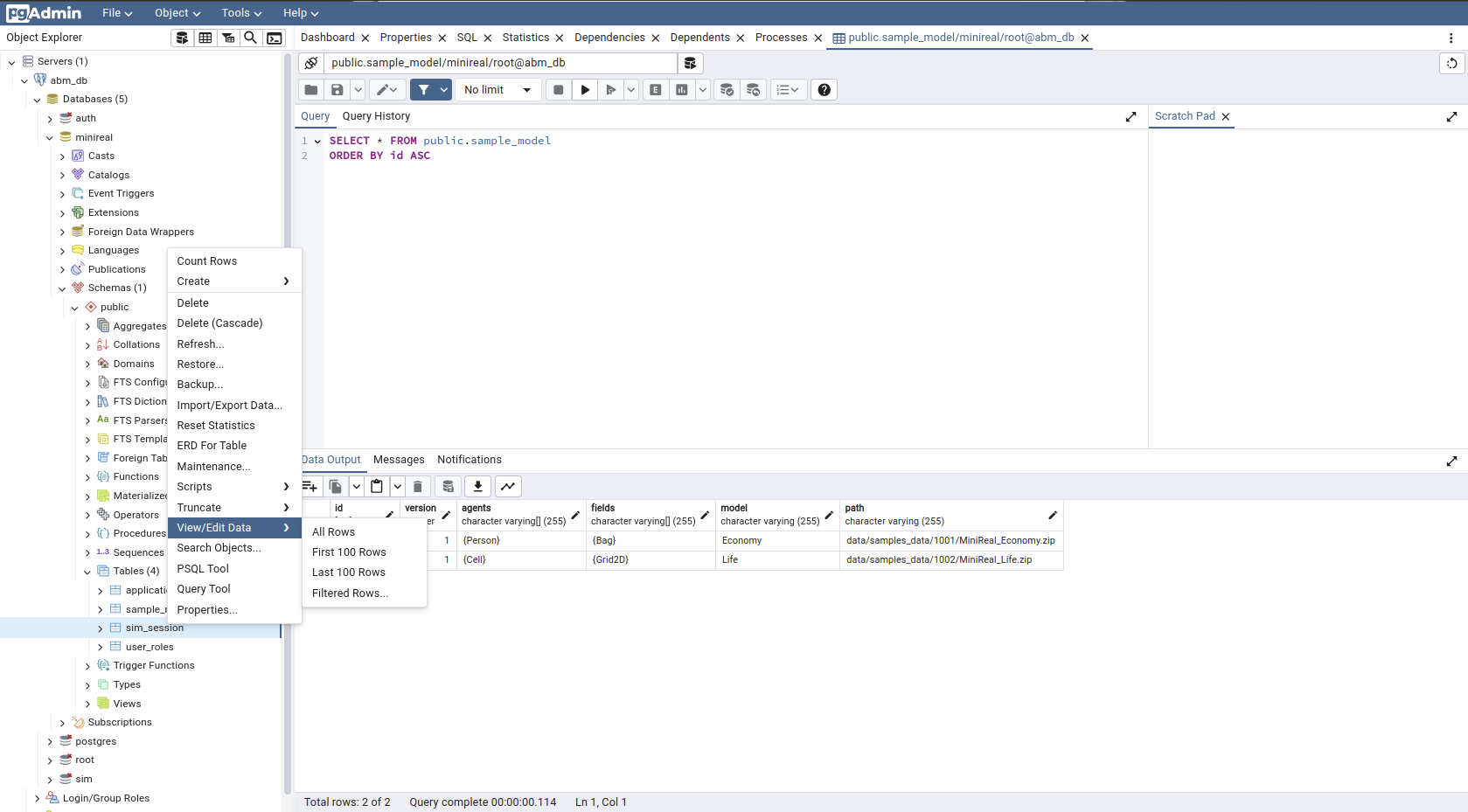Select the user_roles table in the tree
This screenshot has width=1468, height=812.
tap(150, 648)
